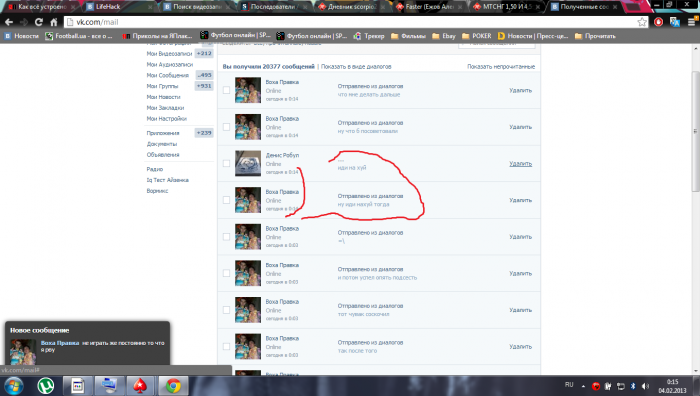Click the +931 counter next to Мои Группы
The width and height of the screenshot is (700, 396).
(204, 86)
